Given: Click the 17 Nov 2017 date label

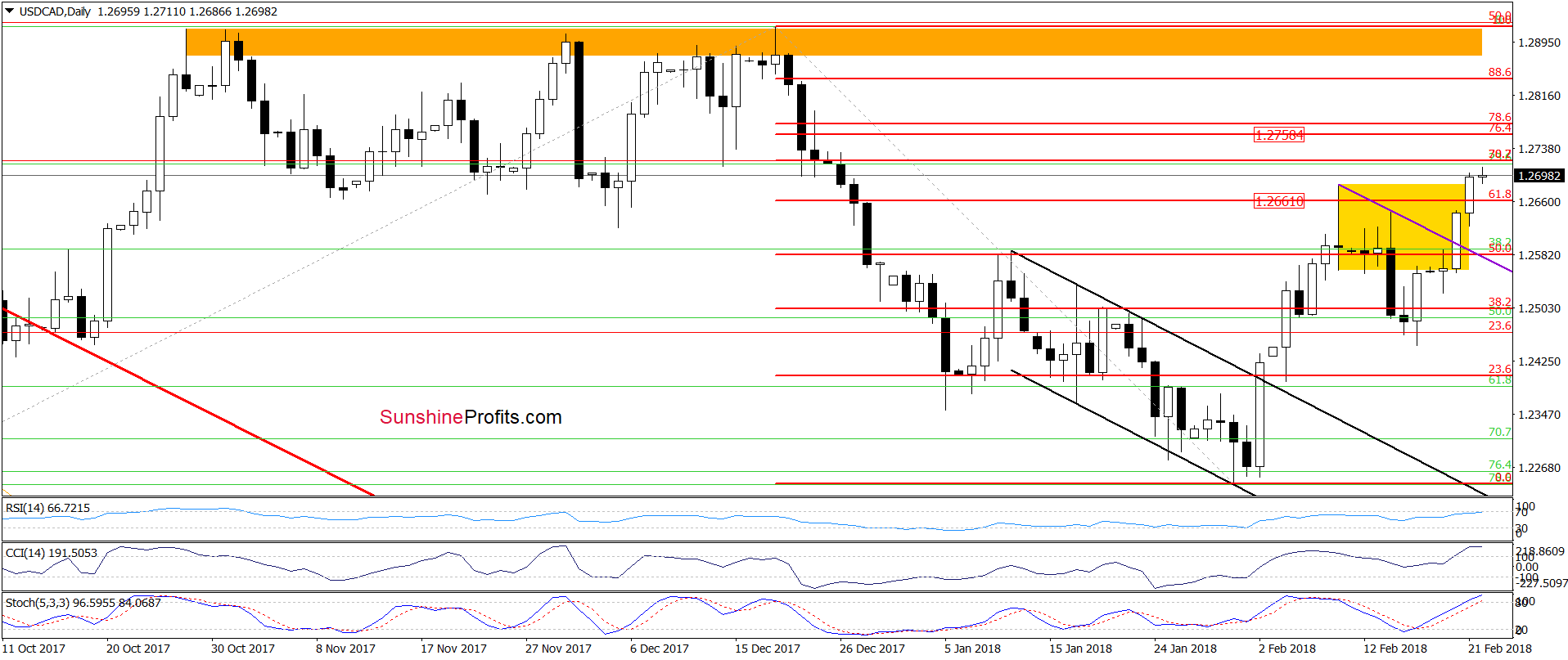Looking at the screenshot, I should pyautogui.click(x=453, y=649).
